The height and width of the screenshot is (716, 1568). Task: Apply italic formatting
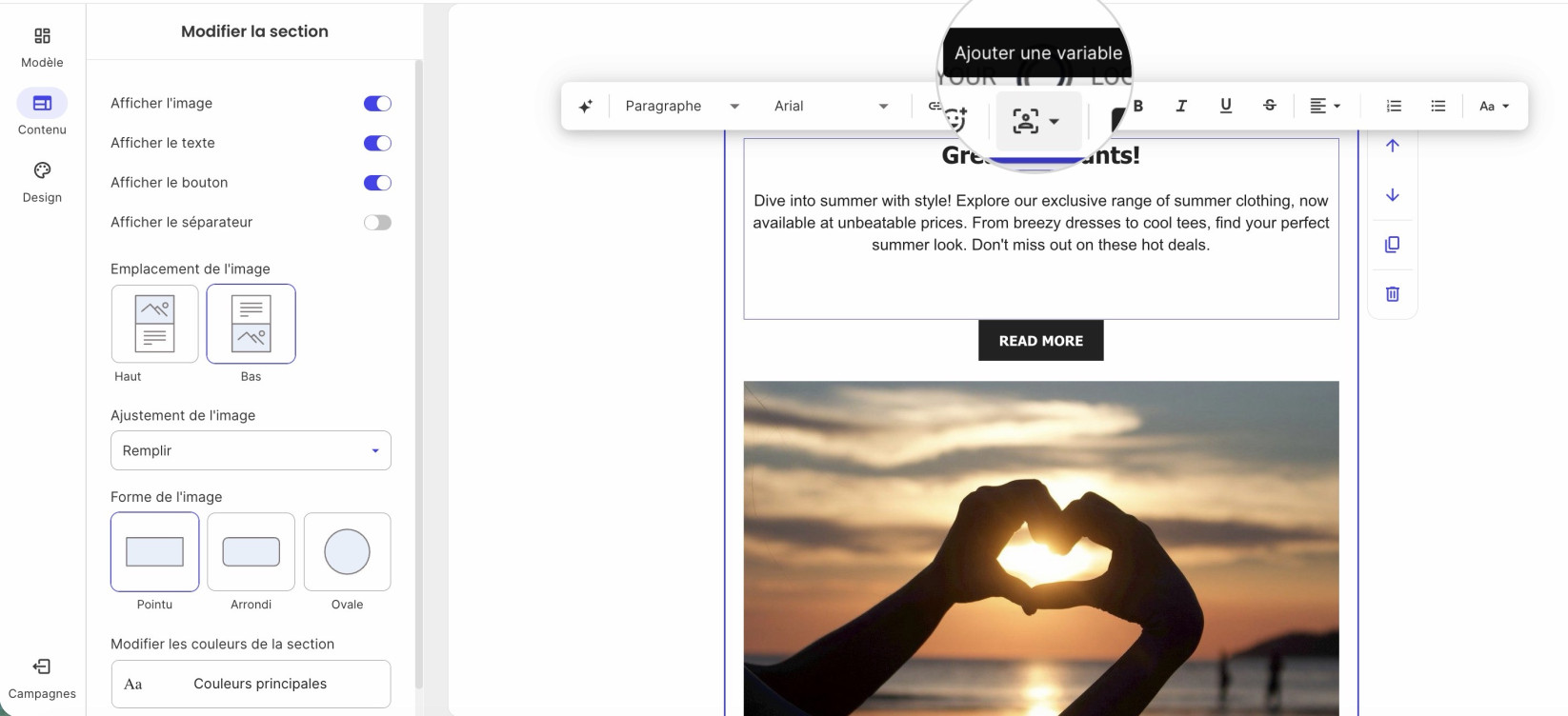click(1181, 106)
